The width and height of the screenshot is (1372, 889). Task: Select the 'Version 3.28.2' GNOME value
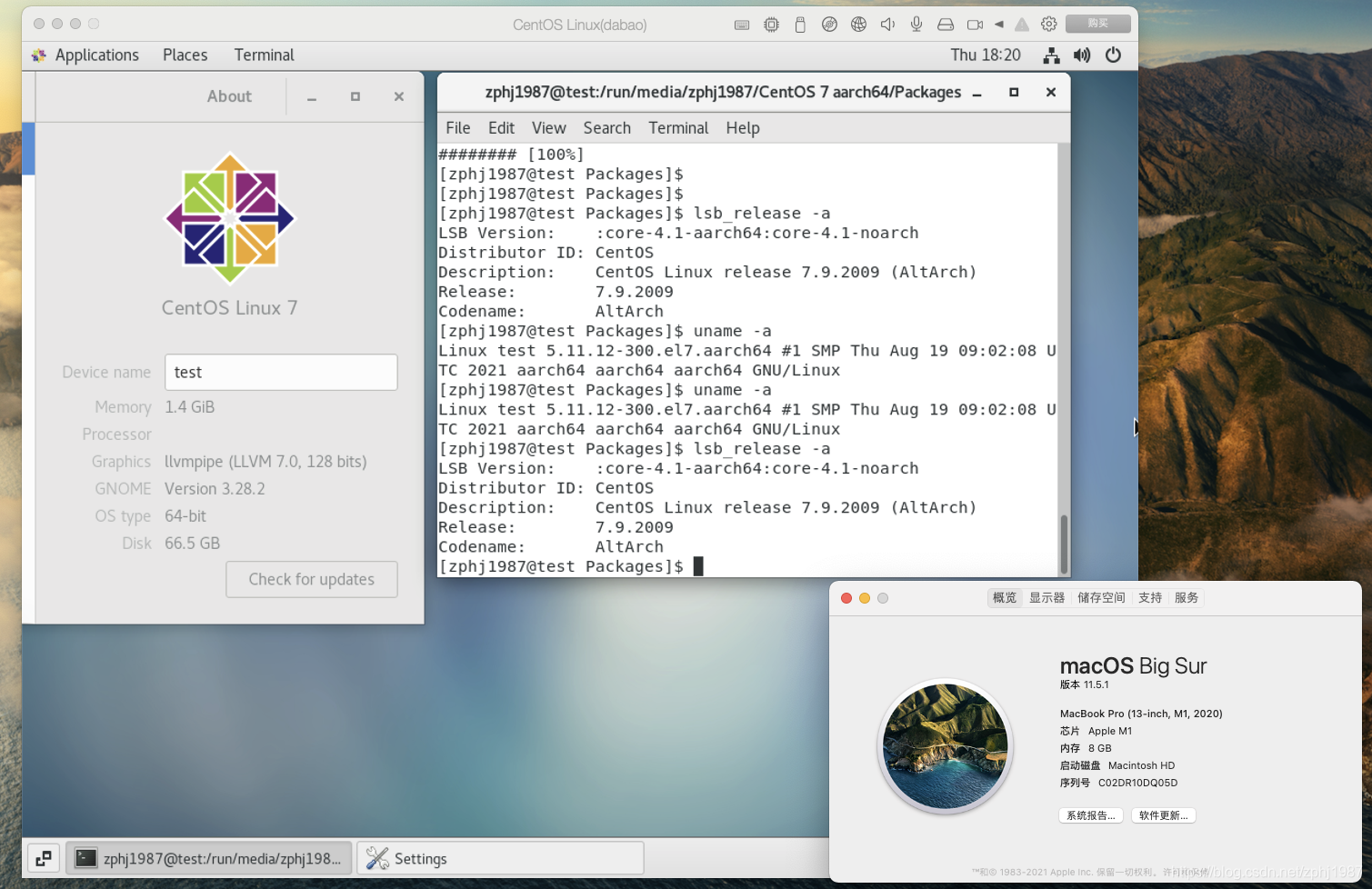tap(215, 489)
